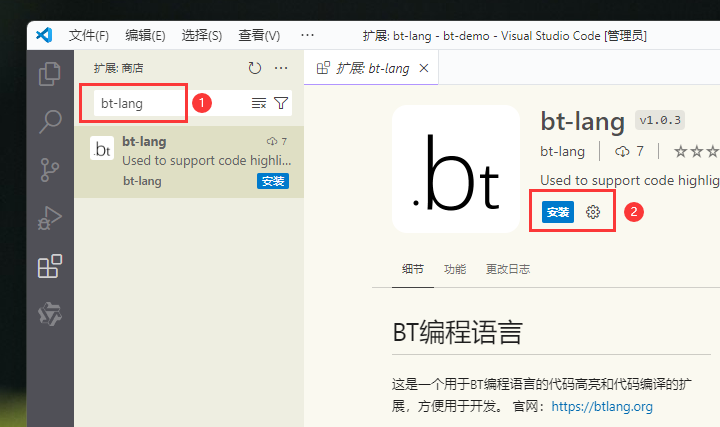720x427 pixels.
Task: Open the 查看(V) menu
Action: pos(259,35)
